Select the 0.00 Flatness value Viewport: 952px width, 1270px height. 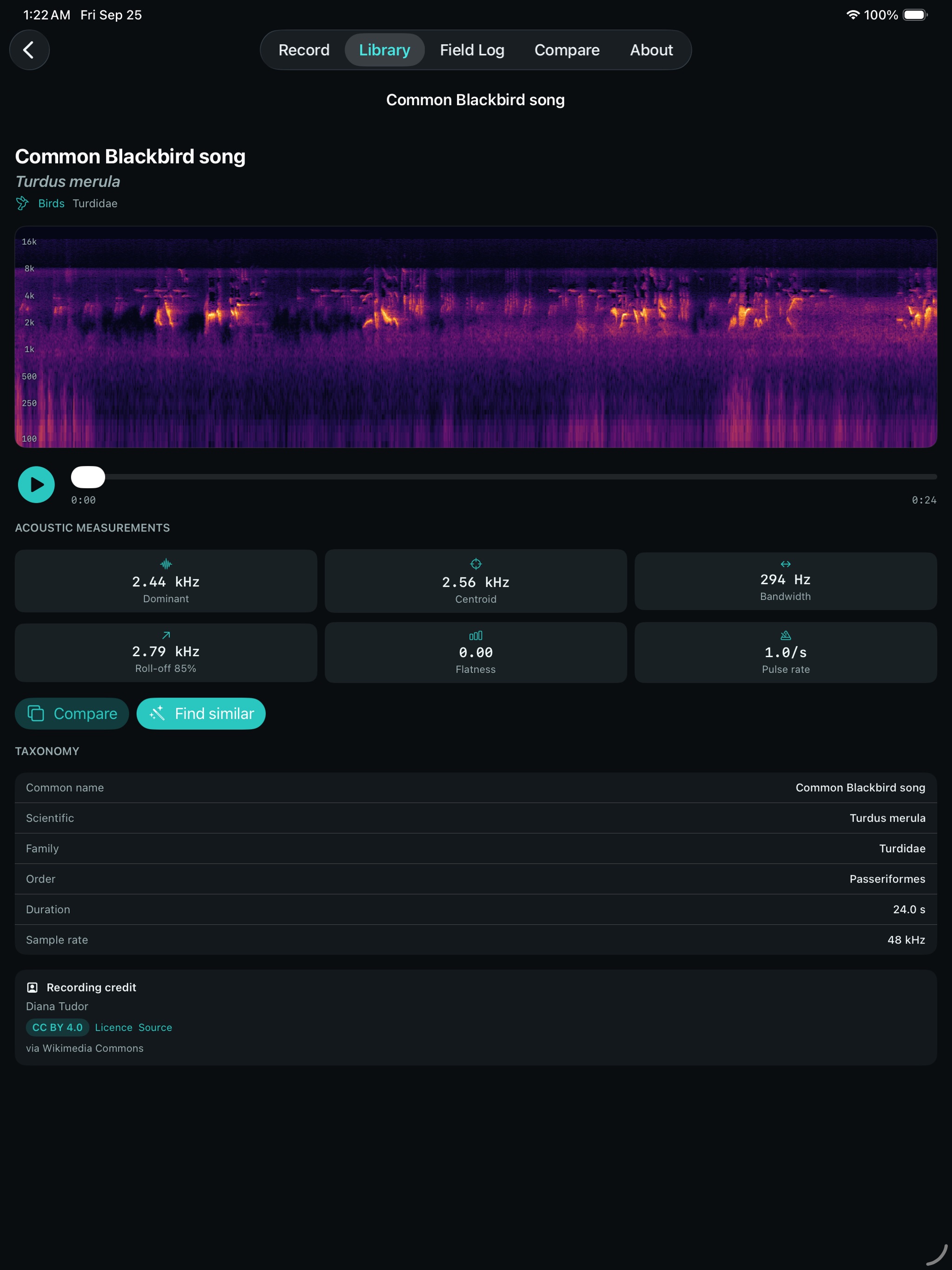476,653
